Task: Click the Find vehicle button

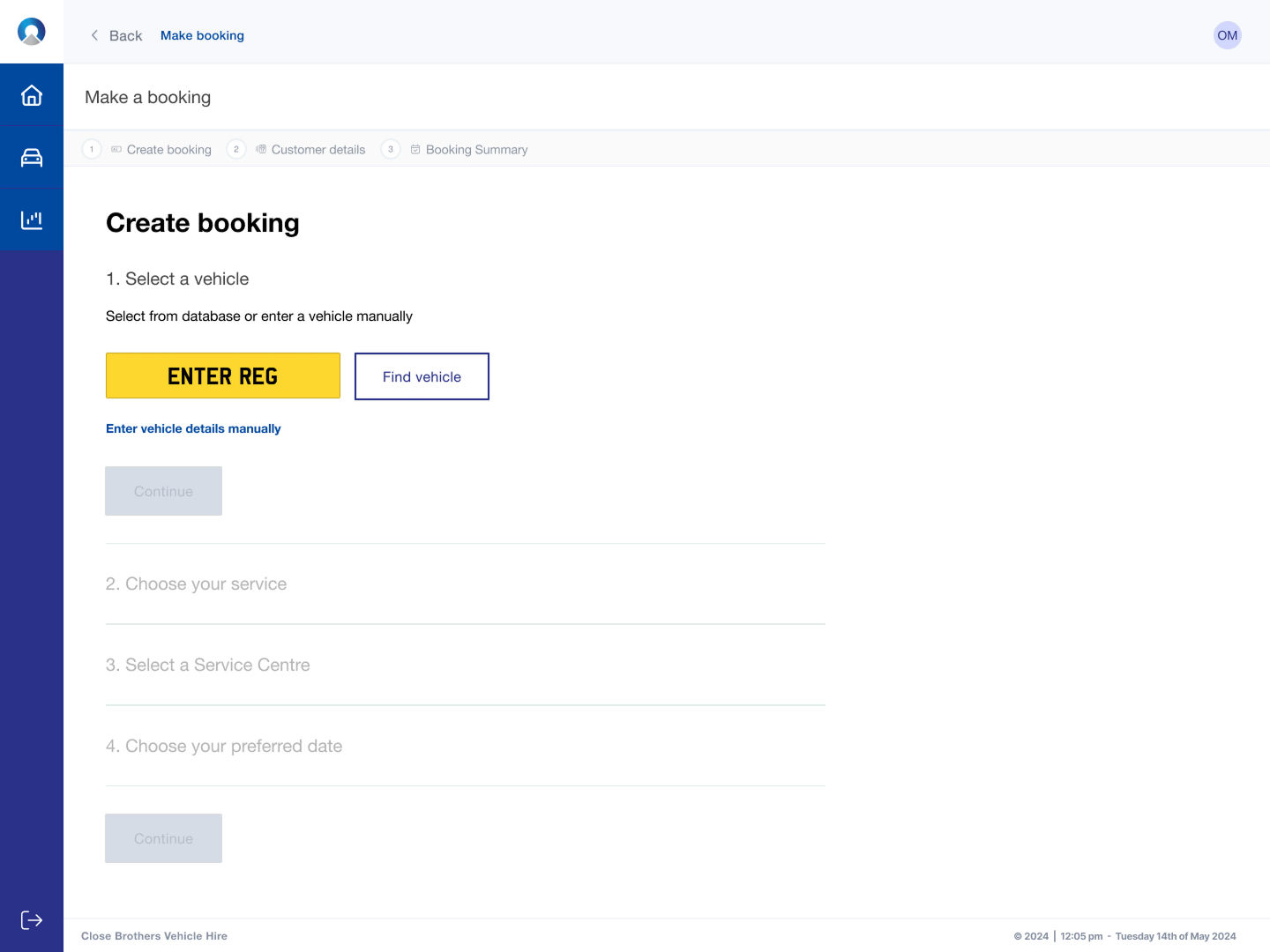Action: [x=422, y=376]
